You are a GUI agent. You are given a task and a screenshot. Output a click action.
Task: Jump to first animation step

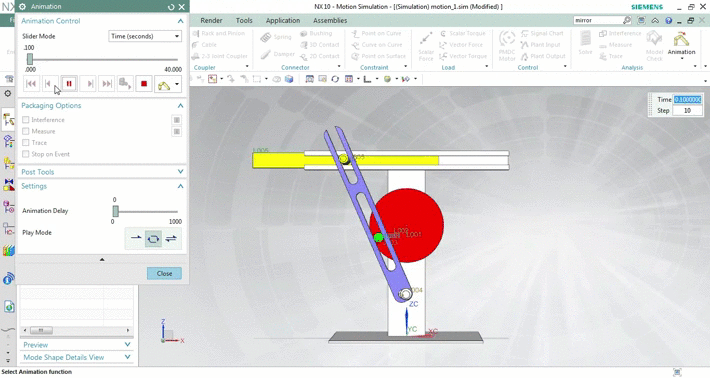click(31, 84)
